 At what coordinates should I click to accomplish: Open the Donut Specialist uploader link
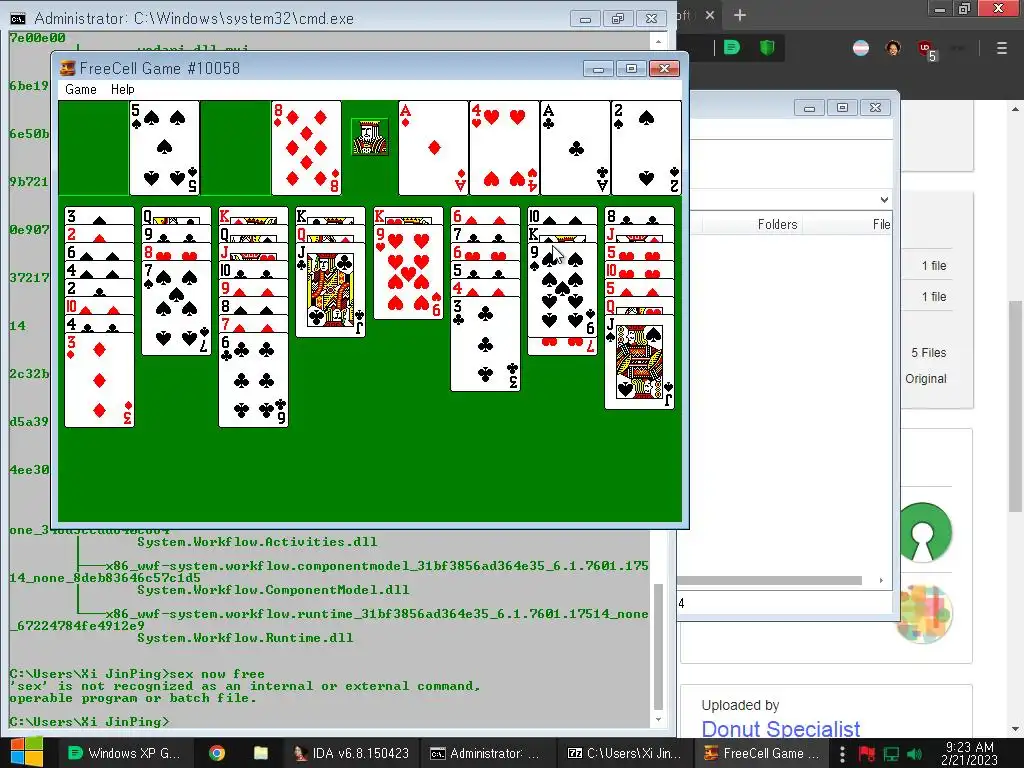(x=780, y=729)
